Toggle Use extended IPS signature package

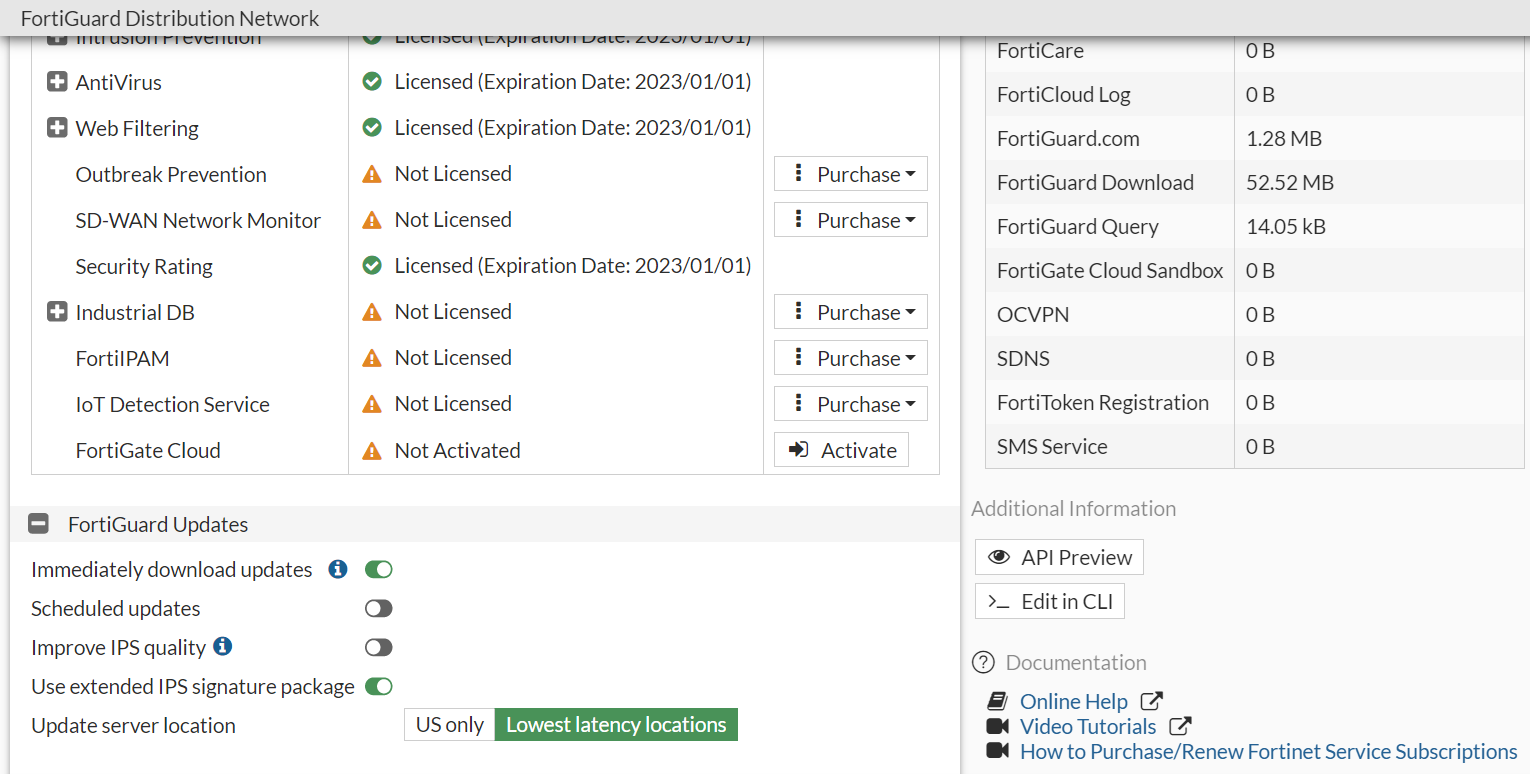click(379, 687)
